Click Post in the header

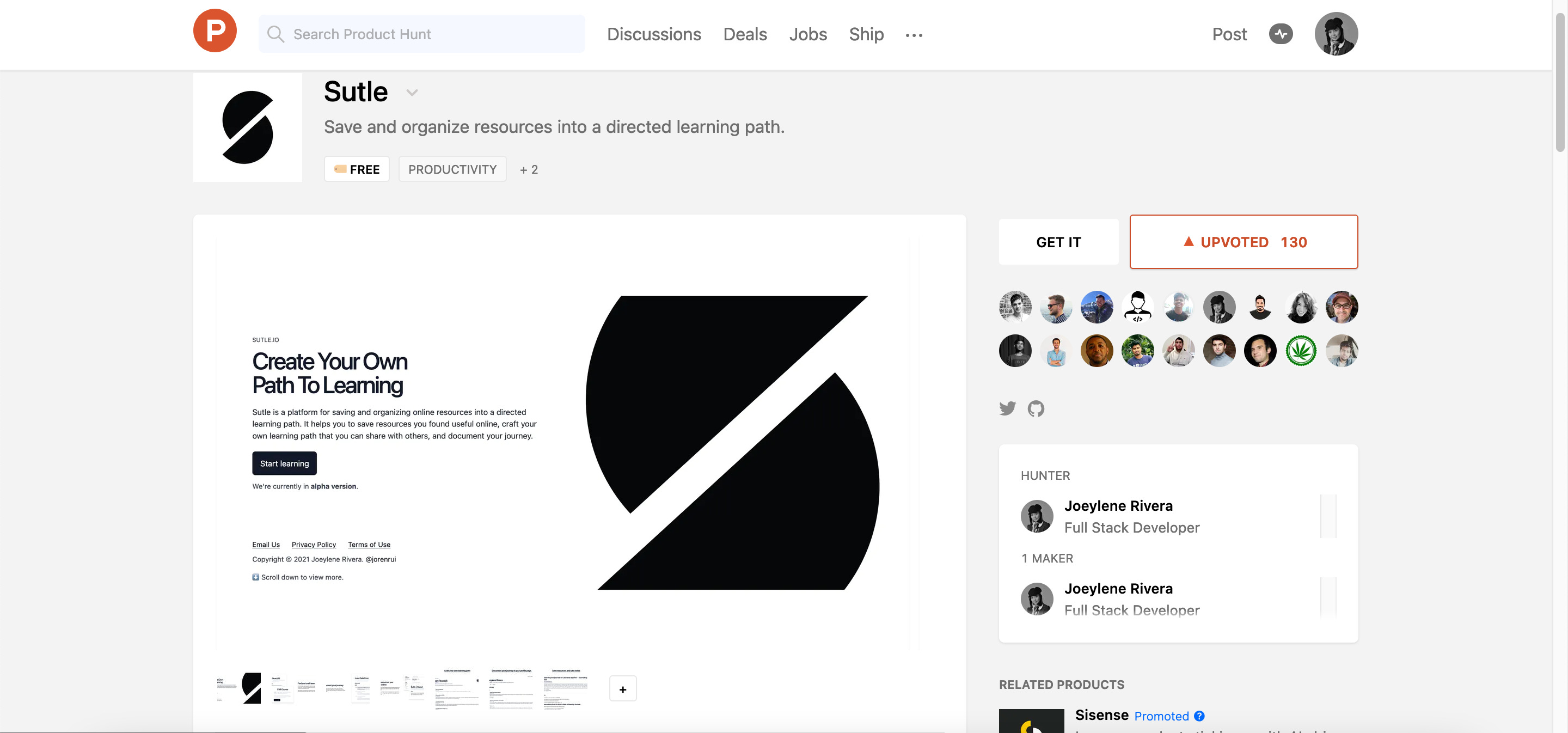pyautogui.click(x=1229, y=34)
